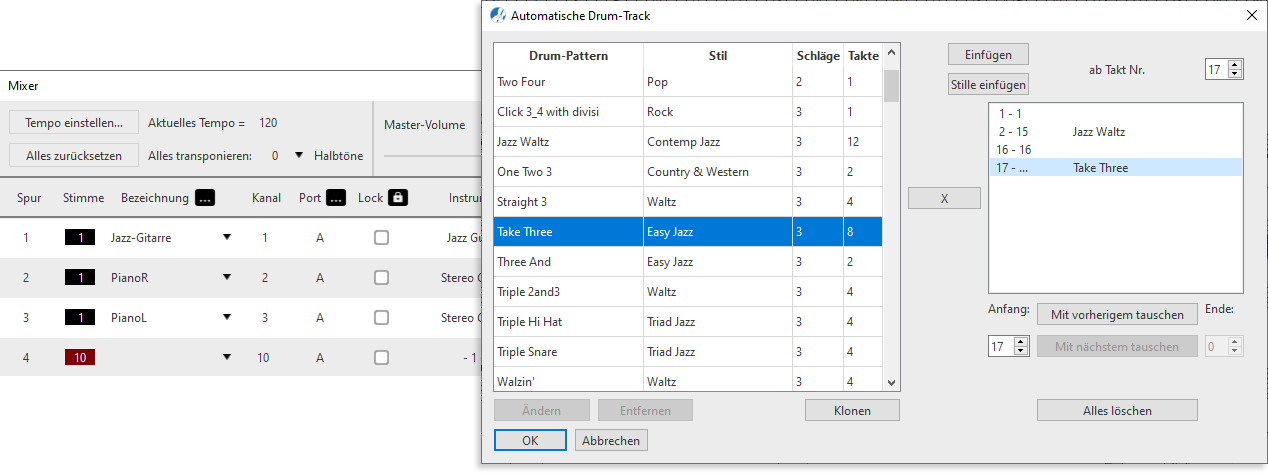Click the drum pattern list scrollbar down arrow
The width and height of the screenshot is (1268, 475).
[x=891, y=382]
